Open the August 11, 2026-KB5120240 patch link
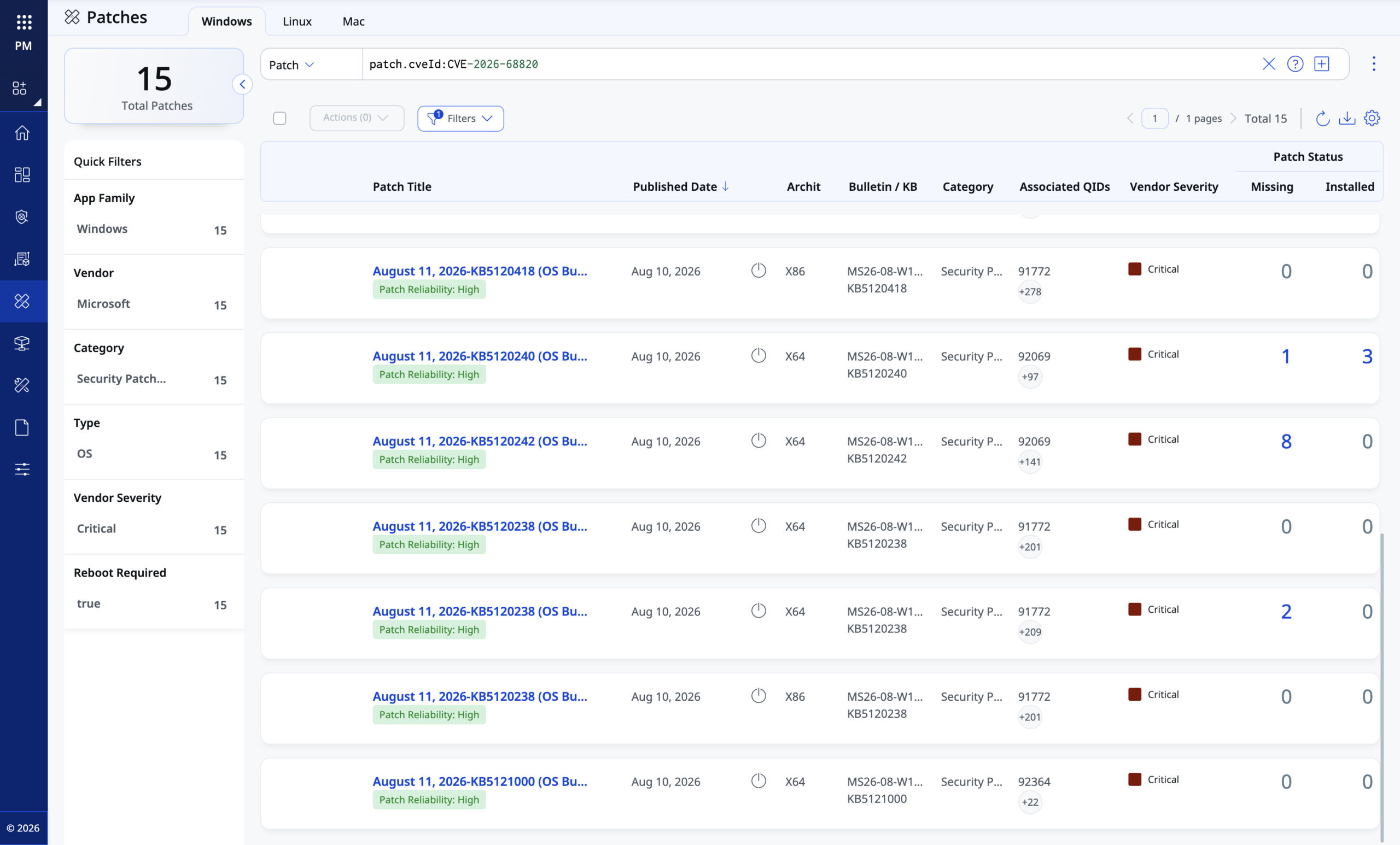Image resolution: width=1400 pixels, height=845 pixels. 480,356
